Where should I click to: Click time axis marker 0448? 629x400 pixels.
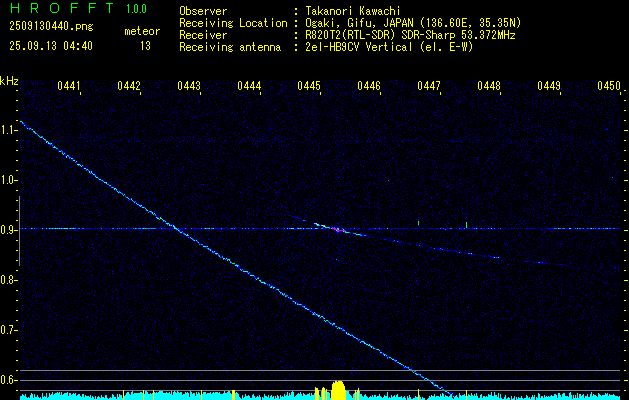[489, 85]
